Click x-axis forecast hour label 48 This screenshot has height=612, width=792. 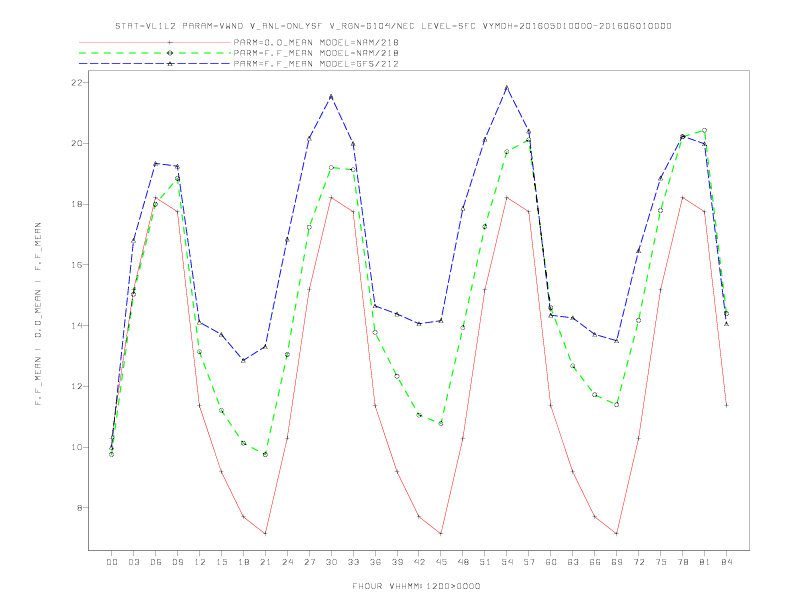[463, 562]
